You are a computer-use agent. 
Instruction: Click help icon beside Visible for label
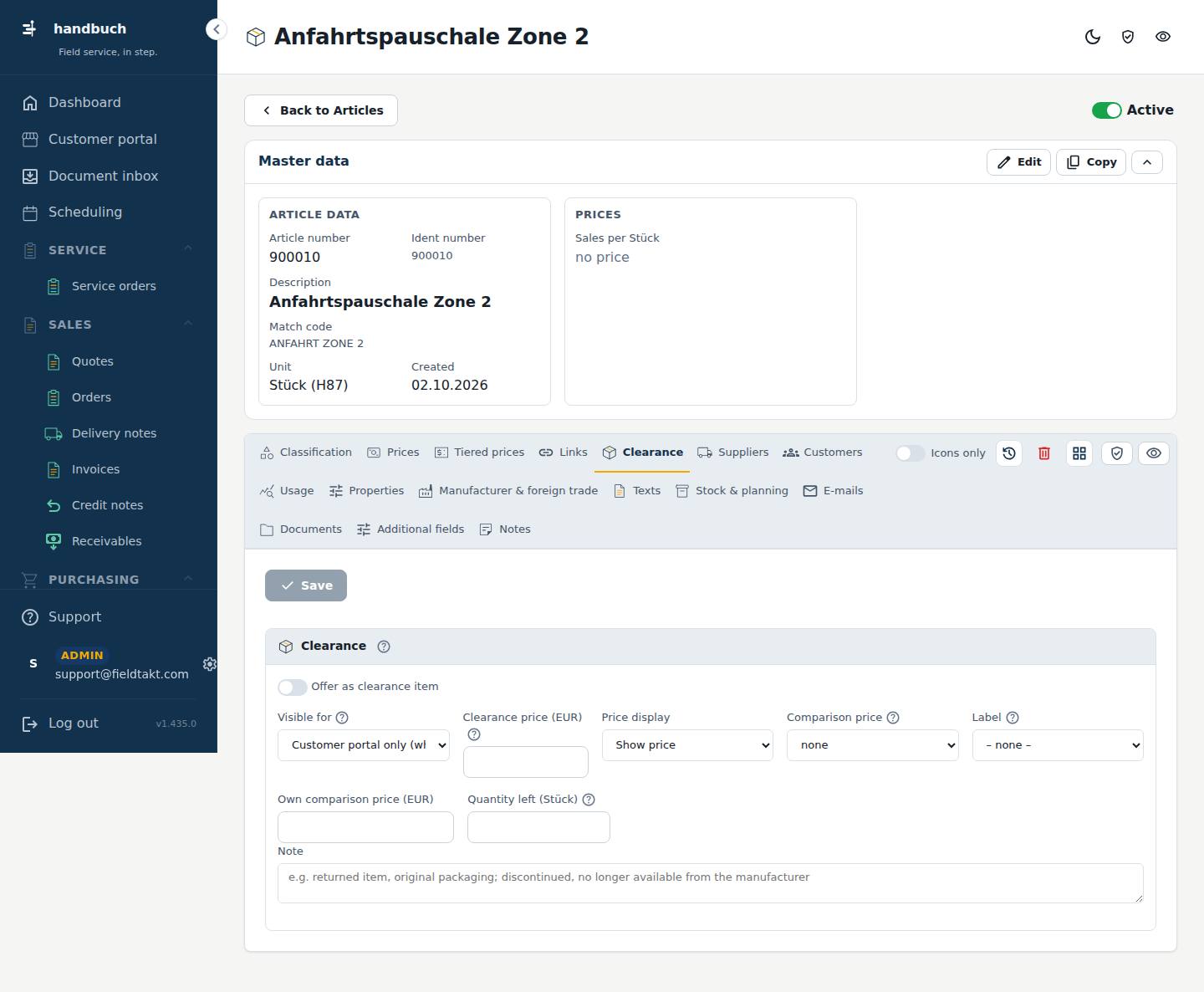pos(342,718)
